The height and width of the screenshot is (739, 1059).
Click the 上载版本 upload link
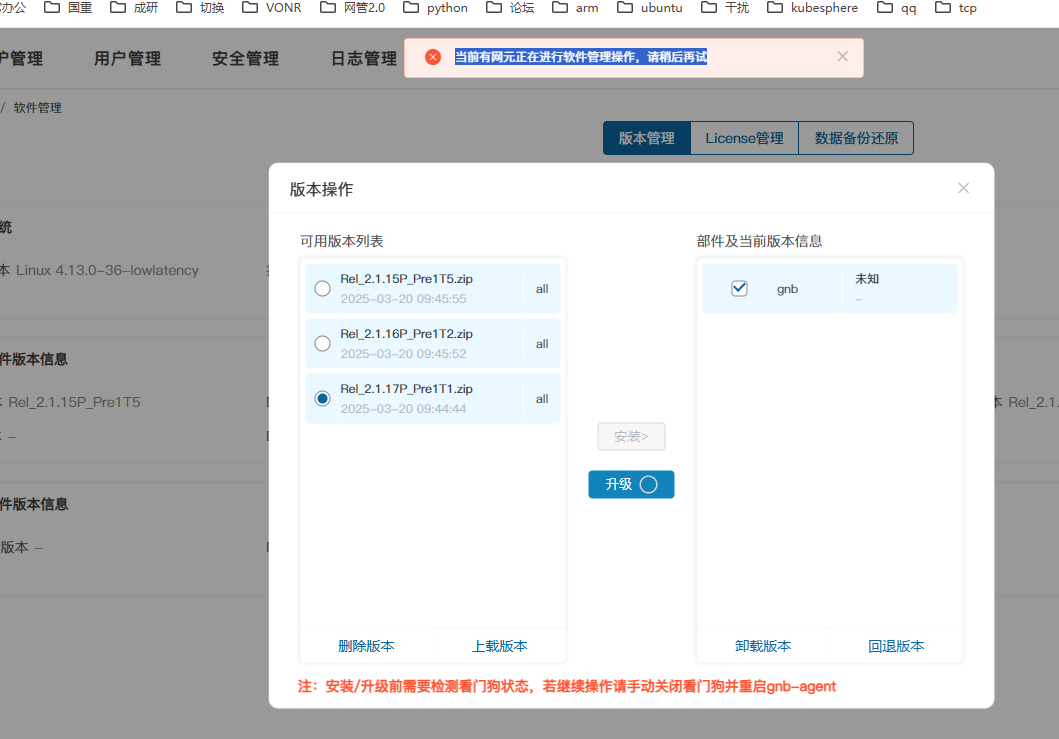click(499, 646)
